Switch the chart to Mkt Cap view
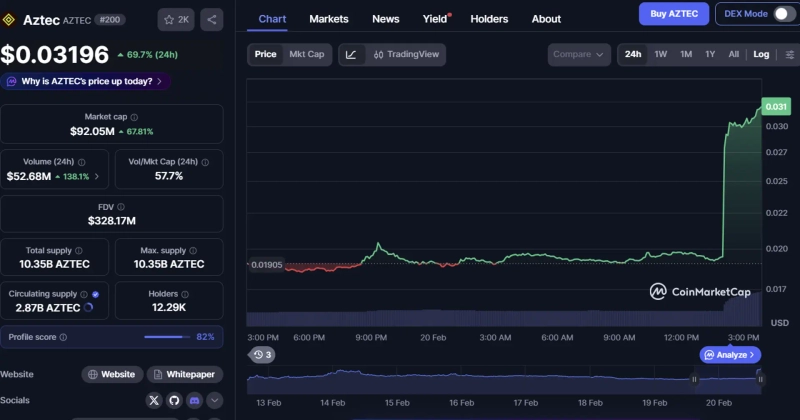800x420 pixels. (x=307, y=54)
